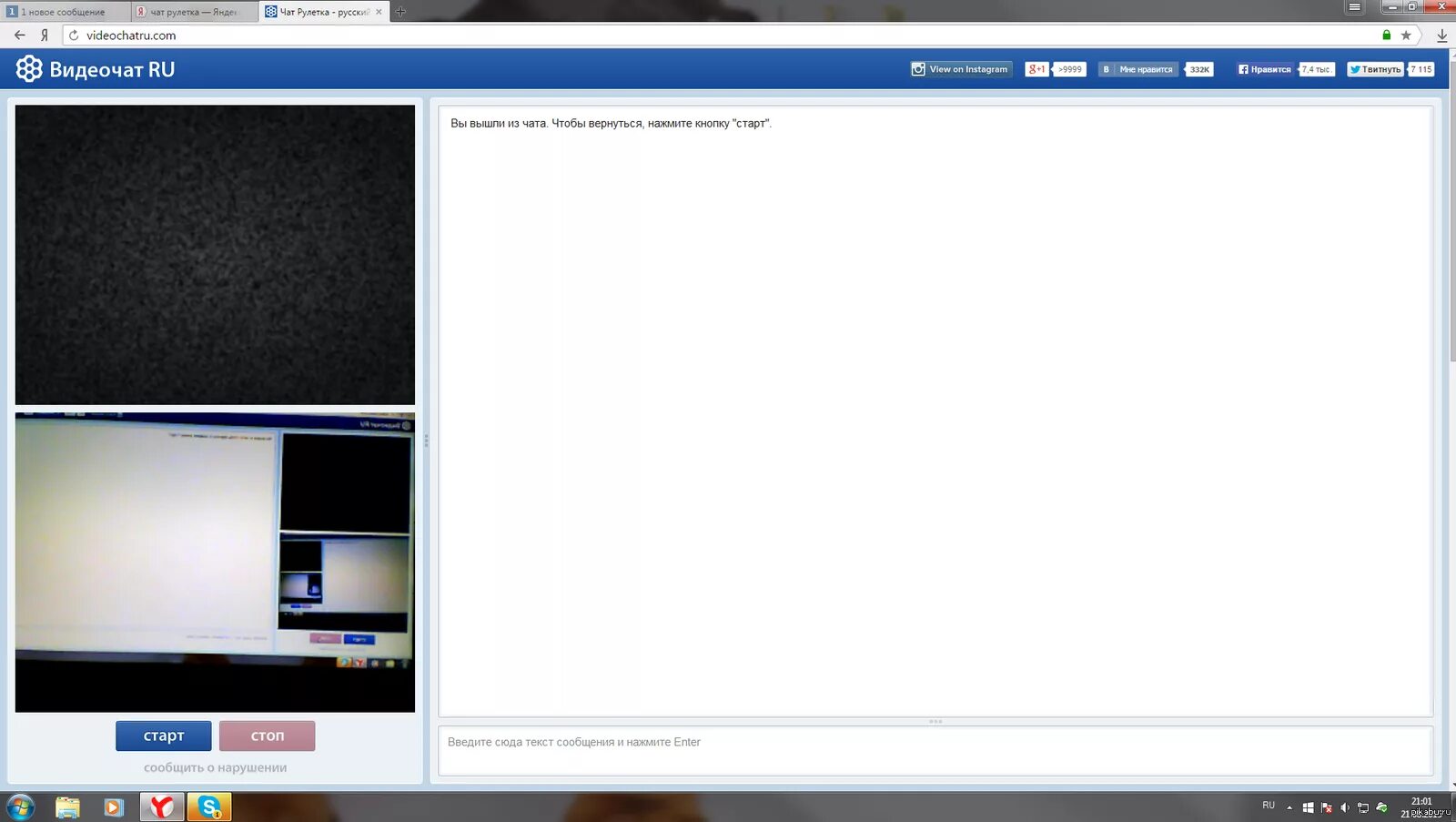
Task: Click your own webcam preview
Action: point(215,563)
